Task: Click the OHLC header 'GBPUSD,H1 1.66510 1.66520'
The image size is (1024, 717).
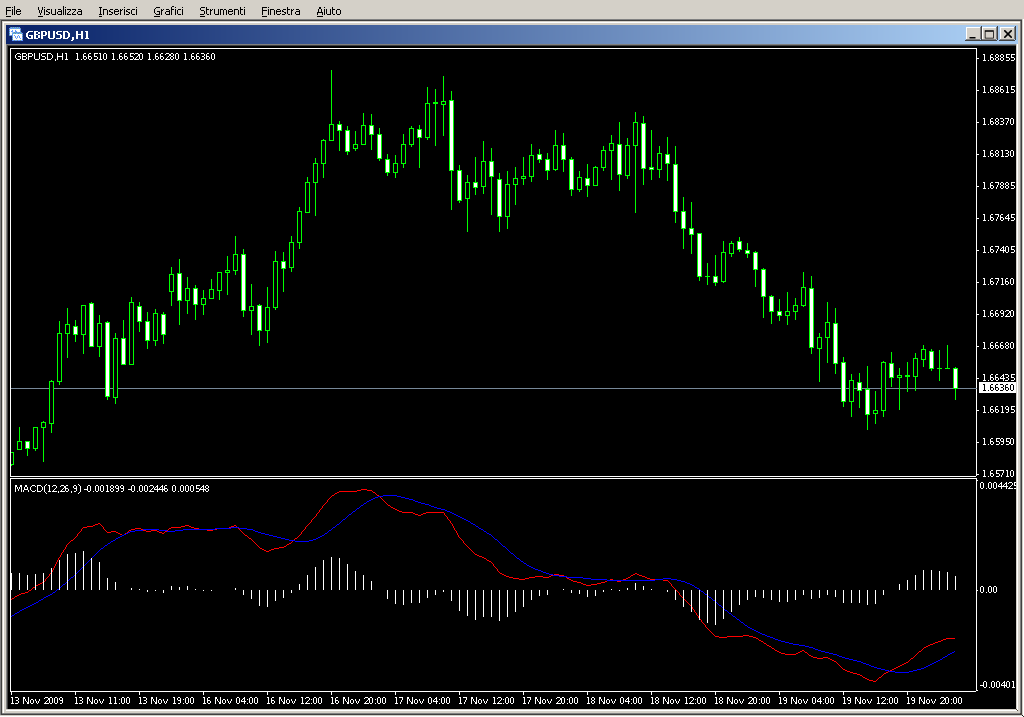Action: point(79,57)
